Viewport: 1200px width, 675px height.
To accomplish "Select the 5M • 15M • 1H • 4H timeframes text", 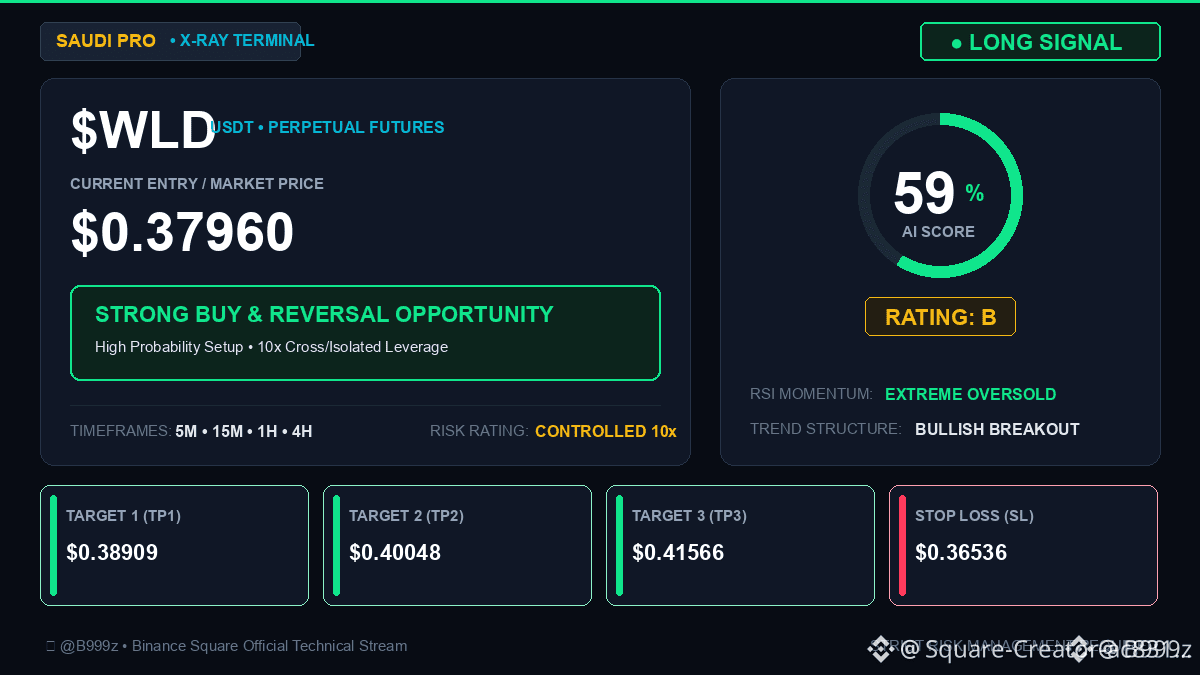I will pos(244,431).
